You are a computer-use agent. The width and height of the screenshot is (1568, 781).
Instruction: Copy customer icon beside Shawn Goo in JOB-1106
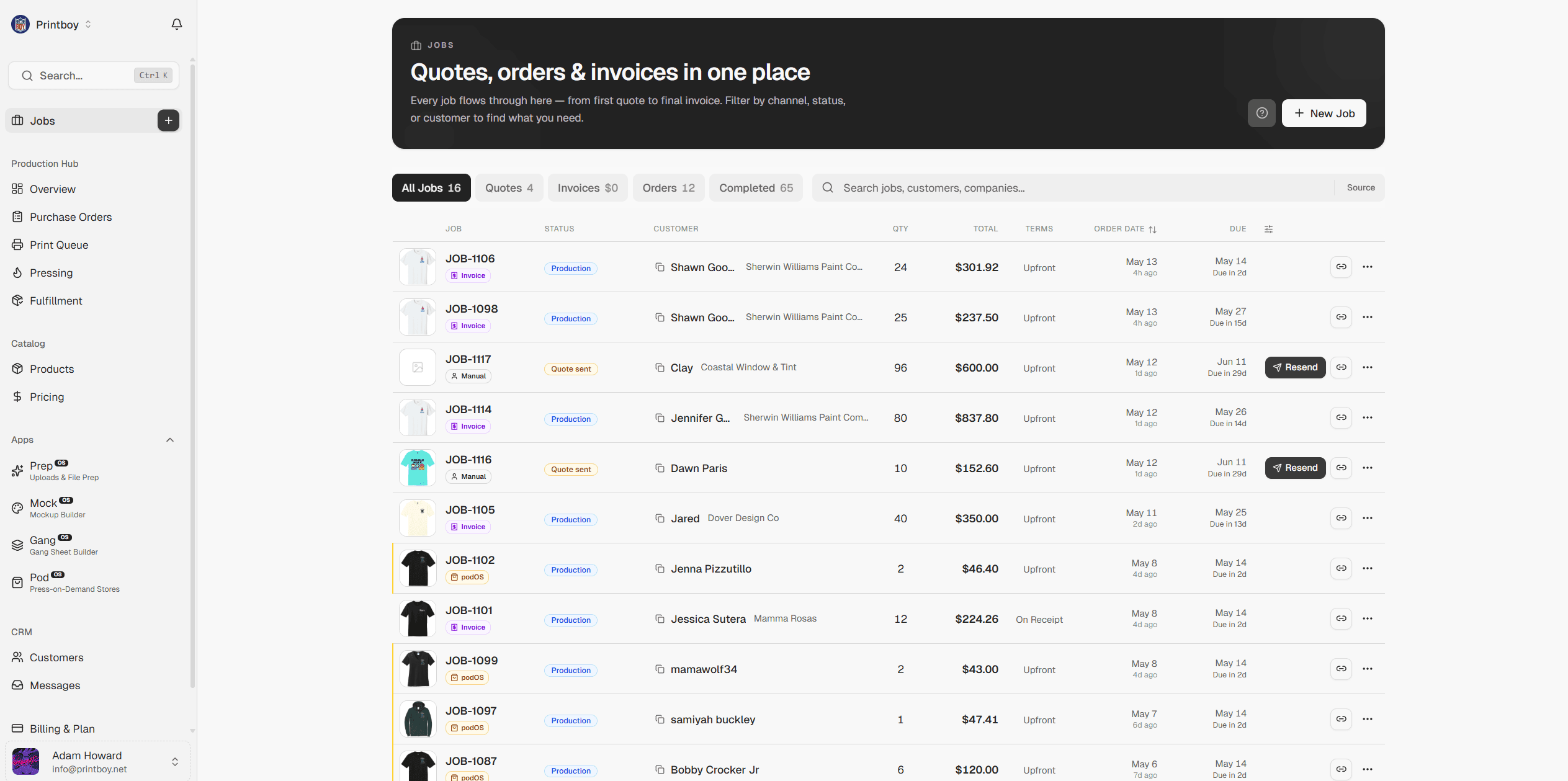coord(660,267)
